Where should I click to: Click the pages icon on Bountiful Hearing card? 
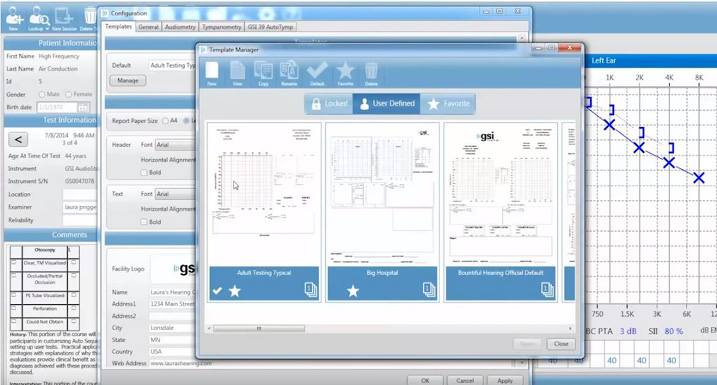(x=547, y=289)
